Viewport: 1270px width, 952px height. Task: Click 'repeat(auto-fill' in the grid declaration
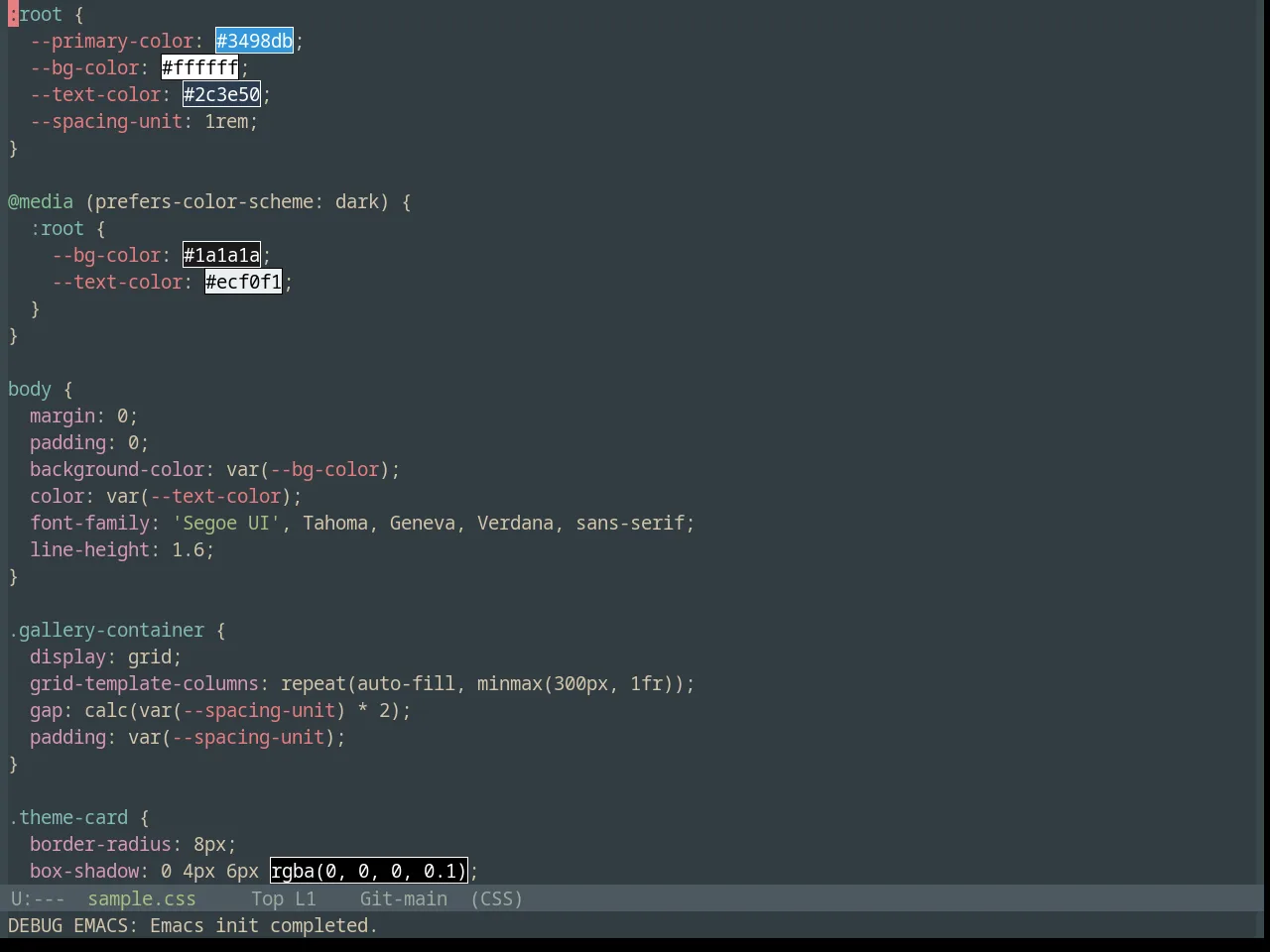[368, 683]
